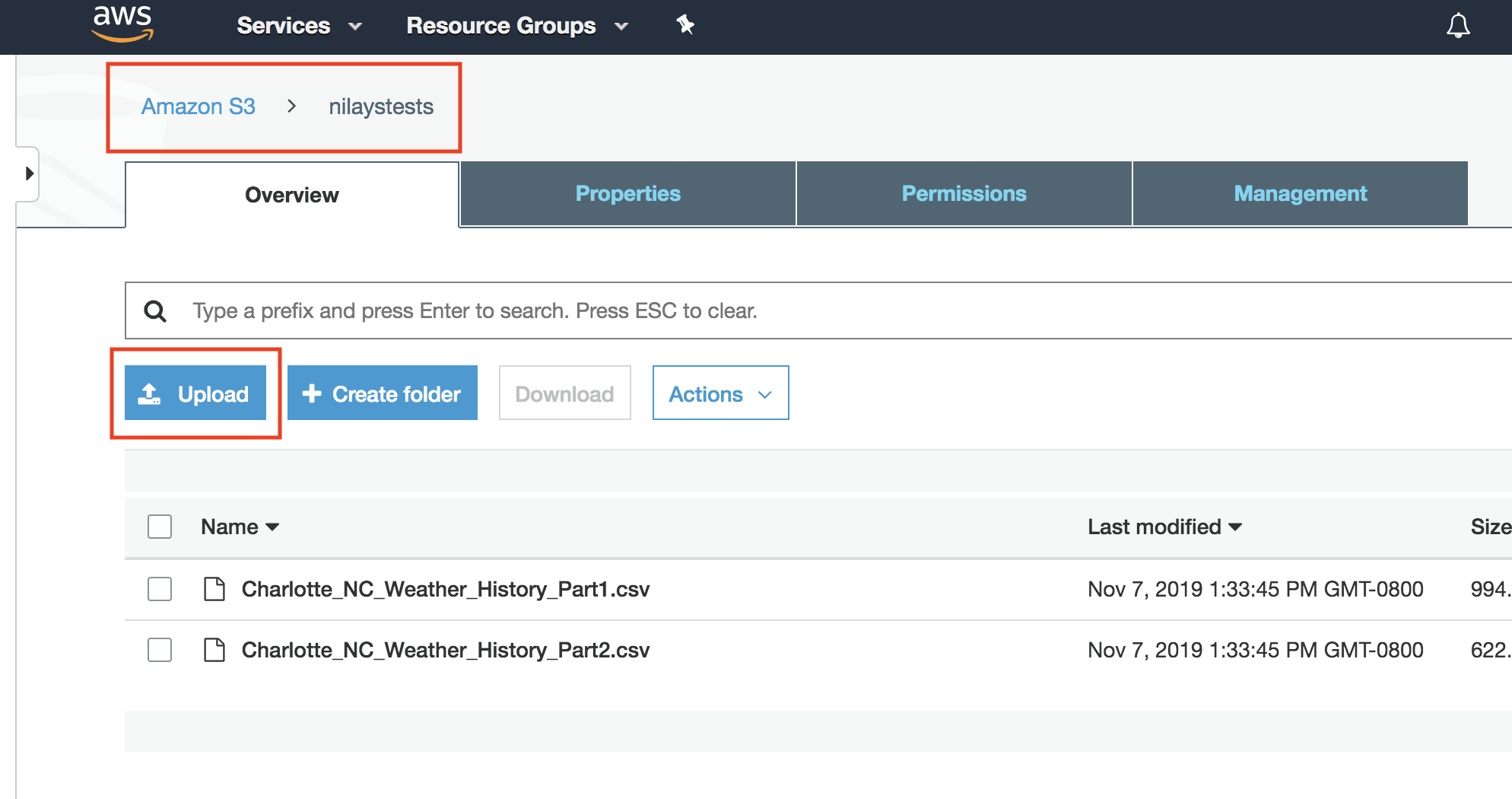Image resolution: width=1512 pixels, height=799 pixels.
Task: Open the notifications bell
Action: (x=1457, y=26)
